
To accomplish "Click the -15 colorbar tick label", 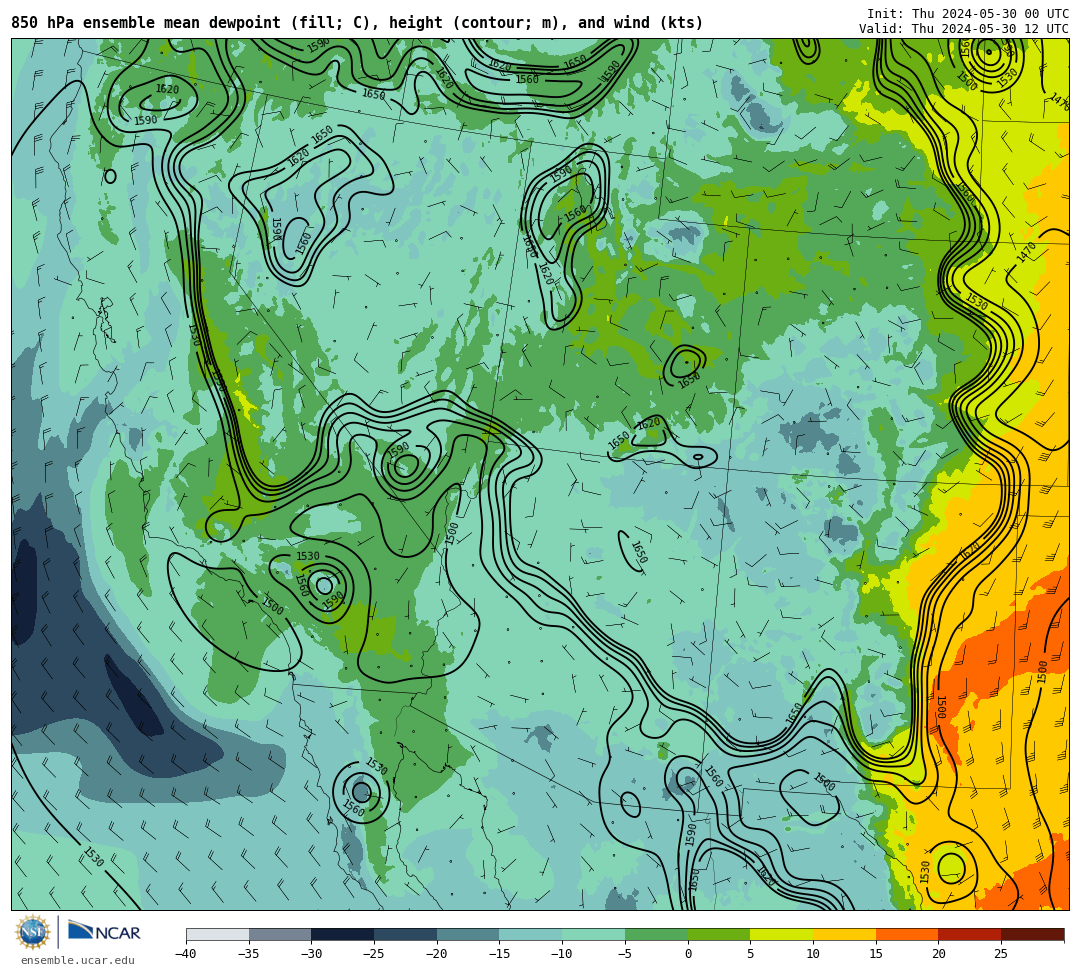I will click(x=499, y=954).
